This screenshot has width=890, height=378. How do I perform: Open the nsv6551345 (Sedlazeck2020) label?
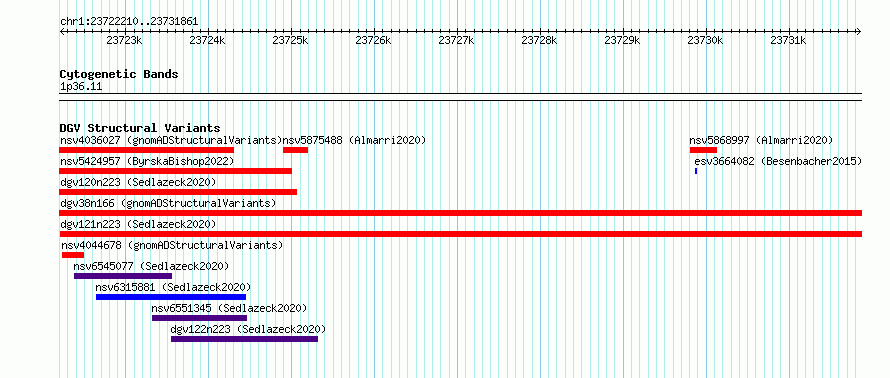coord(229,308)
